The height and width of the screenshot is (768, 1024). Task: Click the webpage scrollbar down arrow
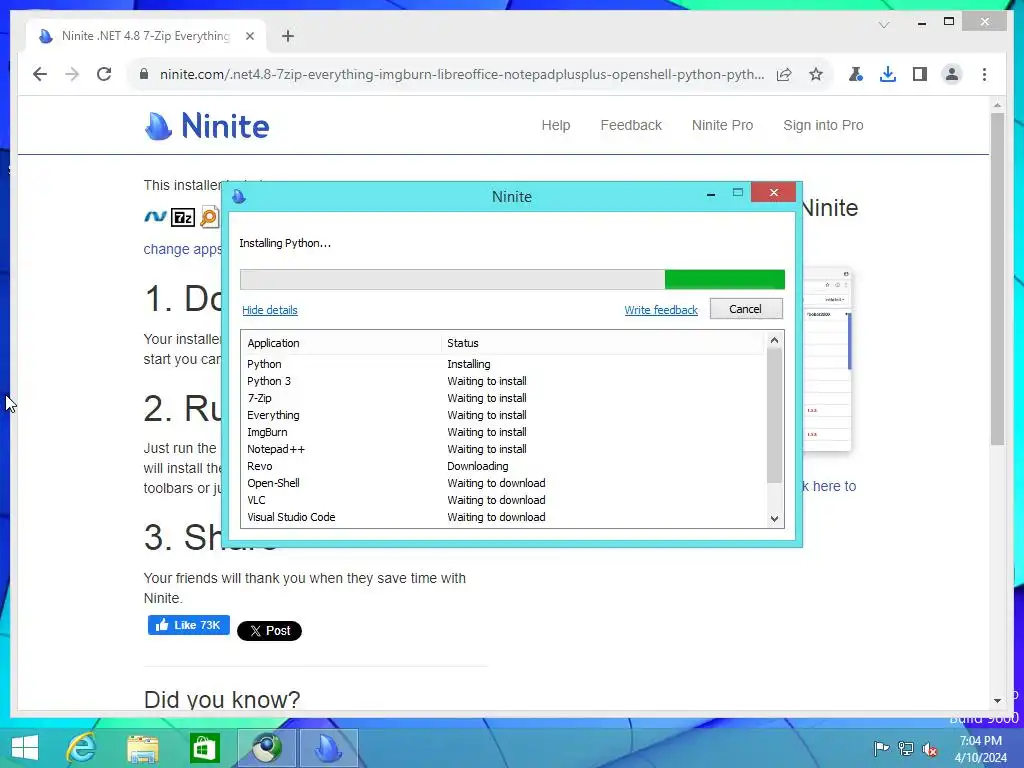pos(997,701)
